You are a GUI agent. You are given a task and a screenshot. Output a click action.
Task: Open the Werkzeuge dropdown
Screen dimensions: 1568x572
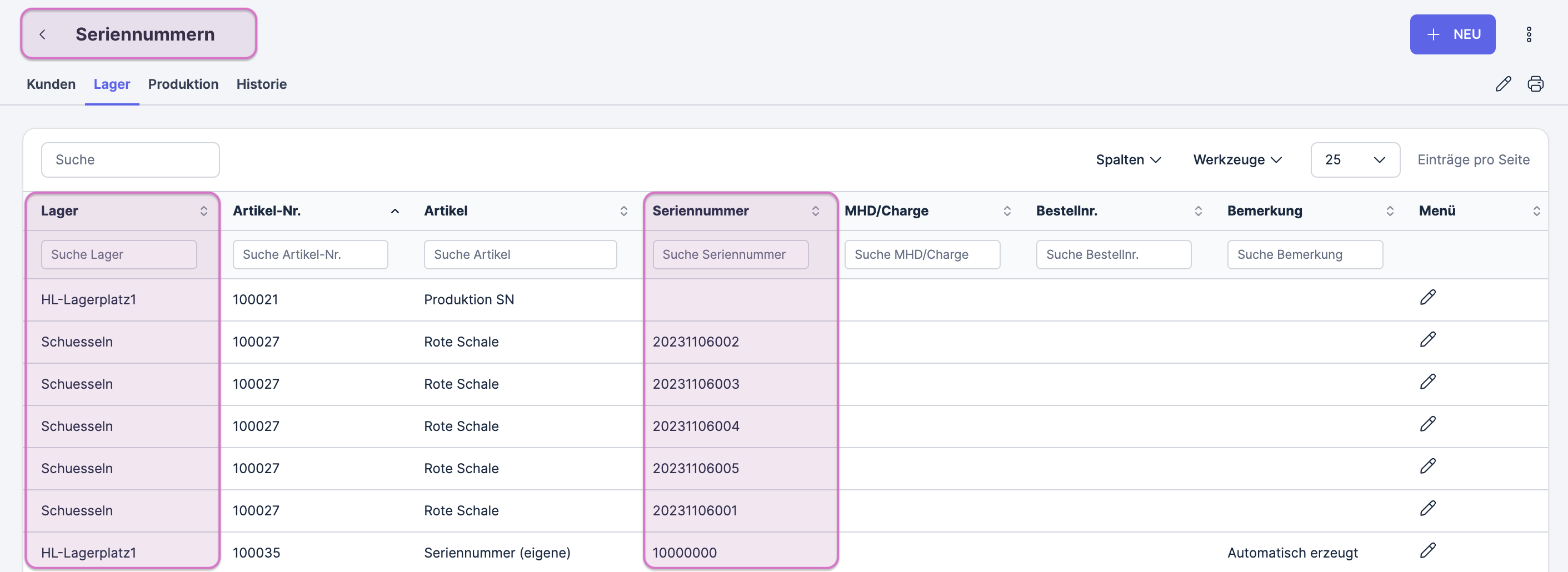1237,160
